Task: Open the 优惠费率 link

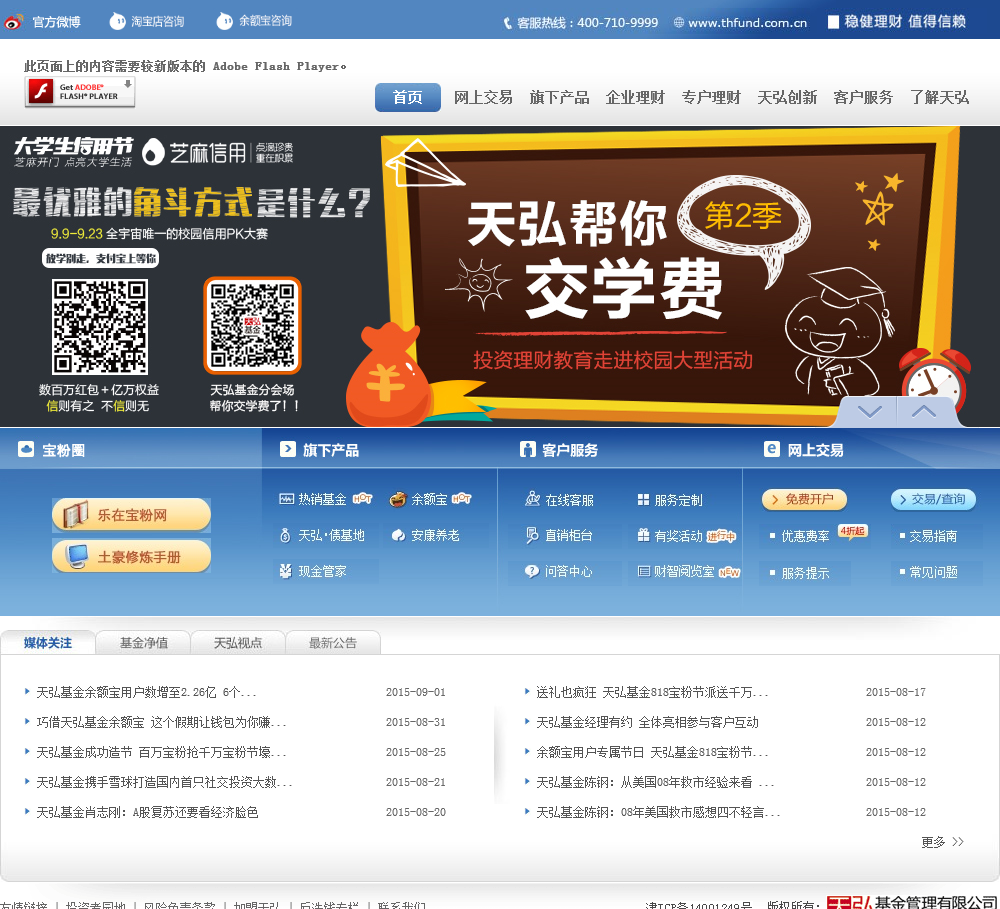Action: 805,536
